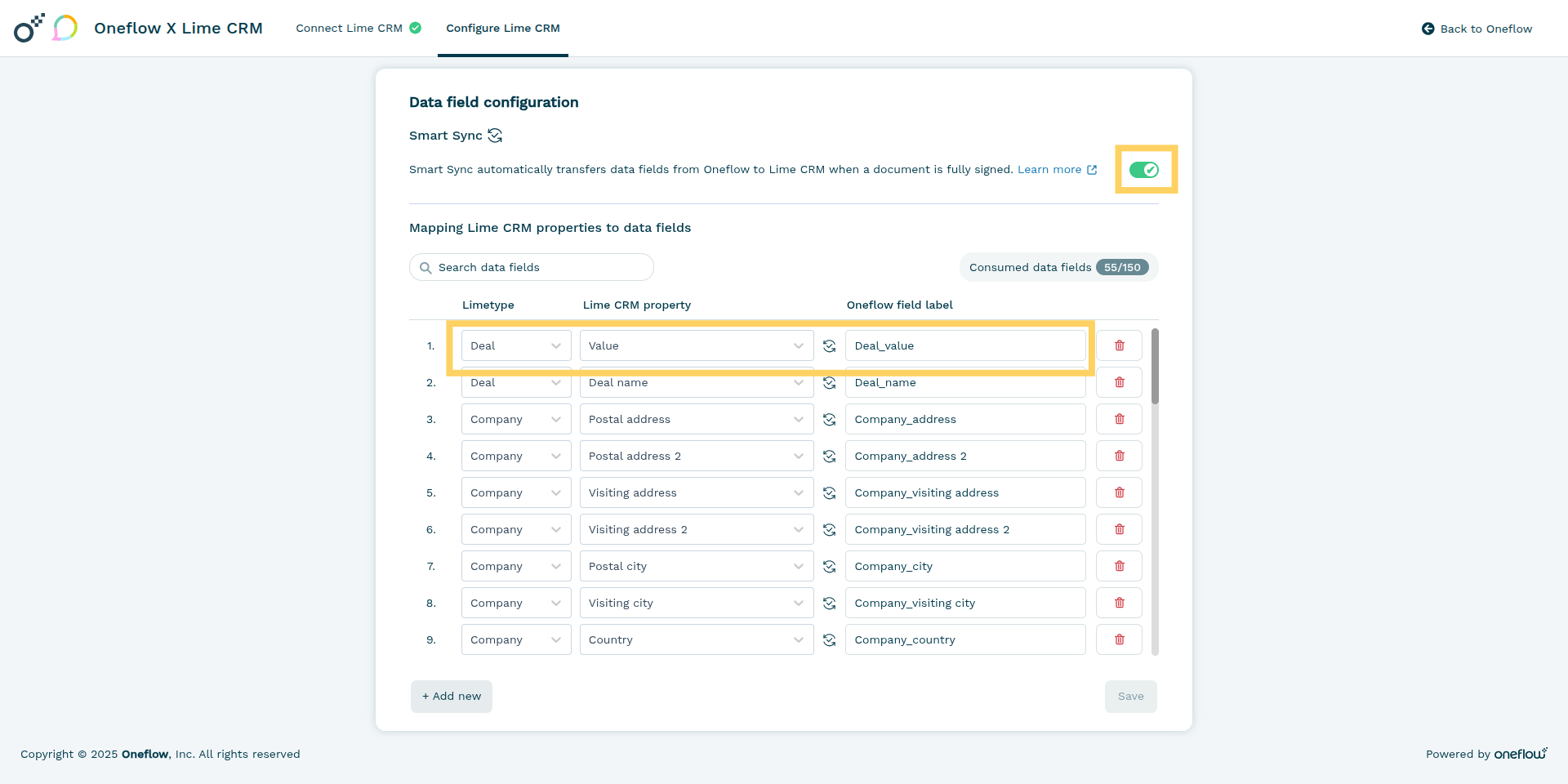Open the Learn more link
The height and width of the screenshot is (784, 1568).
pos(1057,170)
